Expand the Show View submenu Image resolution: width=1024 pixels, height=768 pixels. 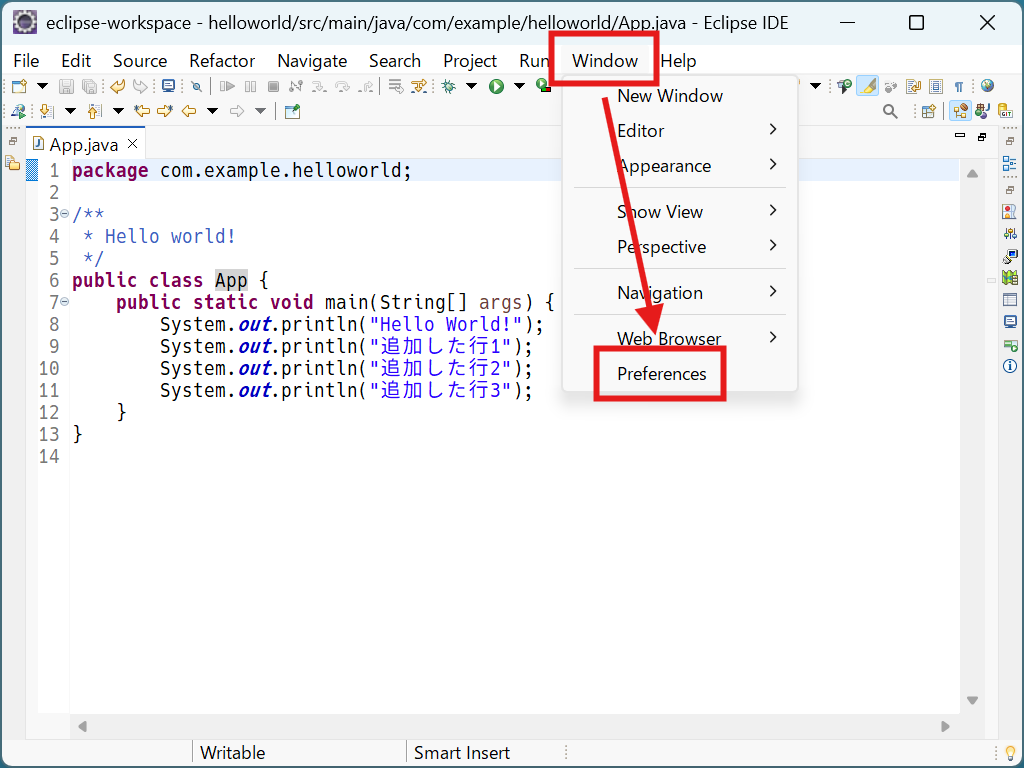pyautogui.click(x=660, y=211)
